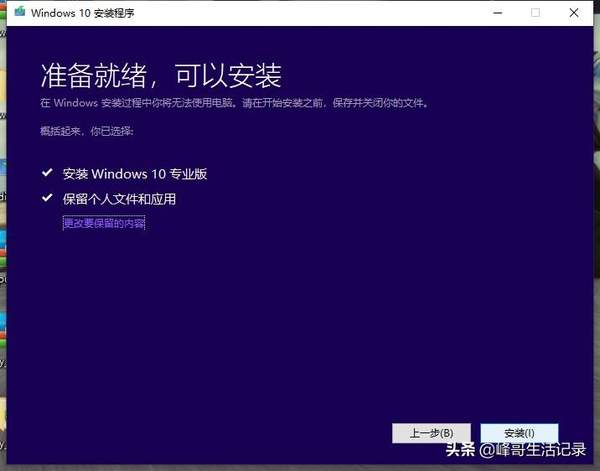Select the 保留个人文件和应用 text
The width and height of the screenshot is (600, 471).
(x=119, y=199)
